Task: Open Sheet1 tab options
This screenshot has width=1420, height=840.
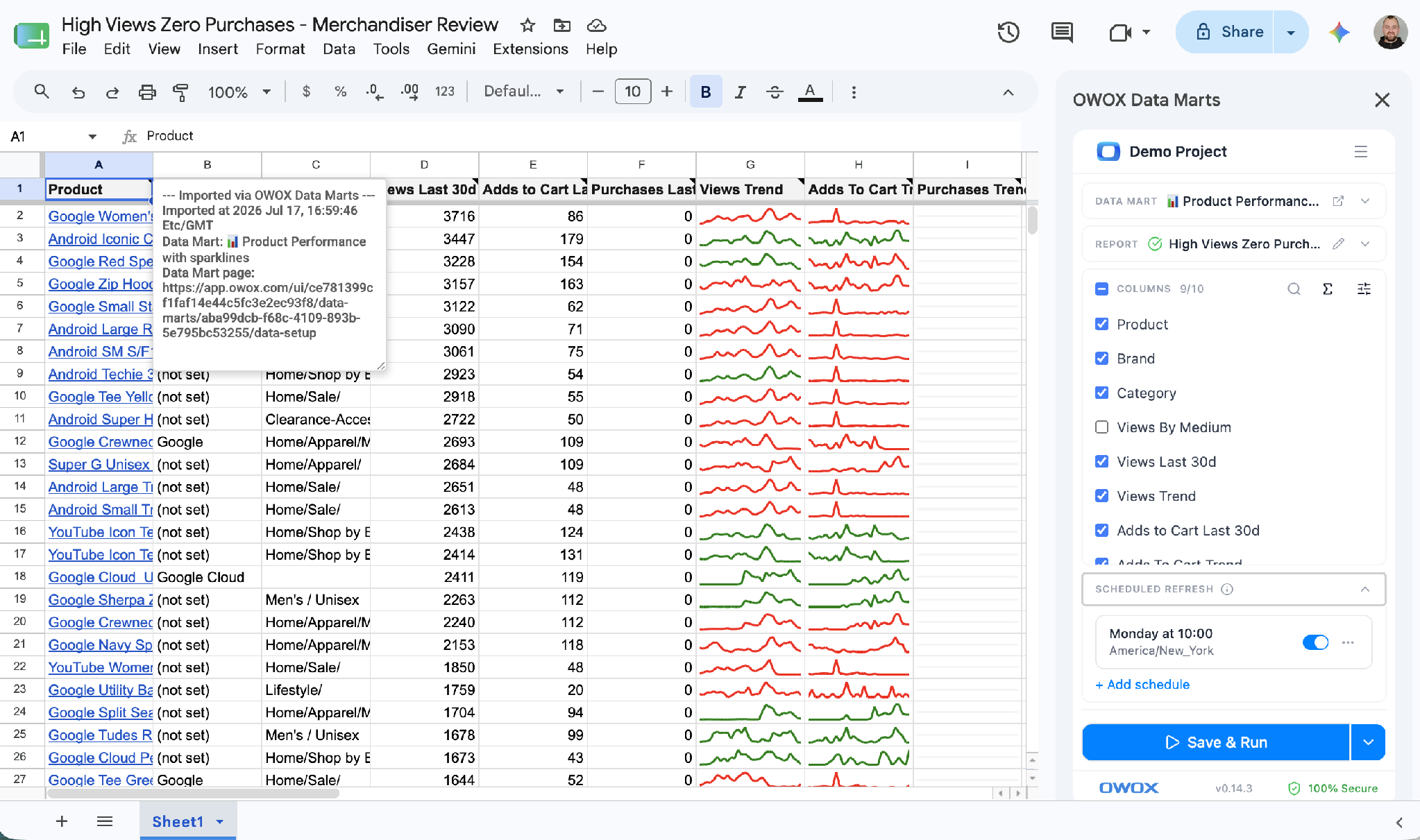Action: (x=220, y=822)
